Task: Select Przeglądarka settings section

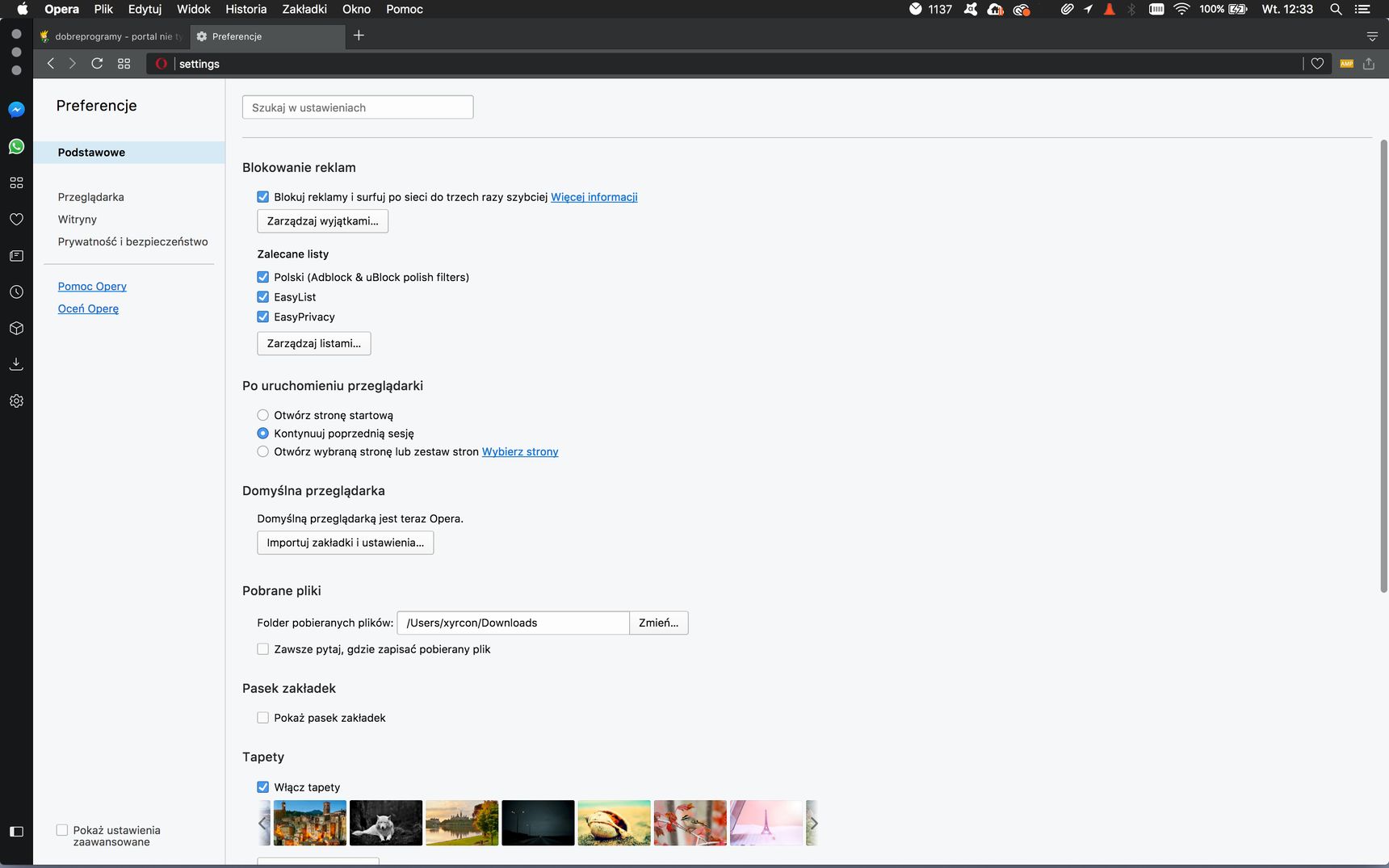Action: click(x=91, y=197)
